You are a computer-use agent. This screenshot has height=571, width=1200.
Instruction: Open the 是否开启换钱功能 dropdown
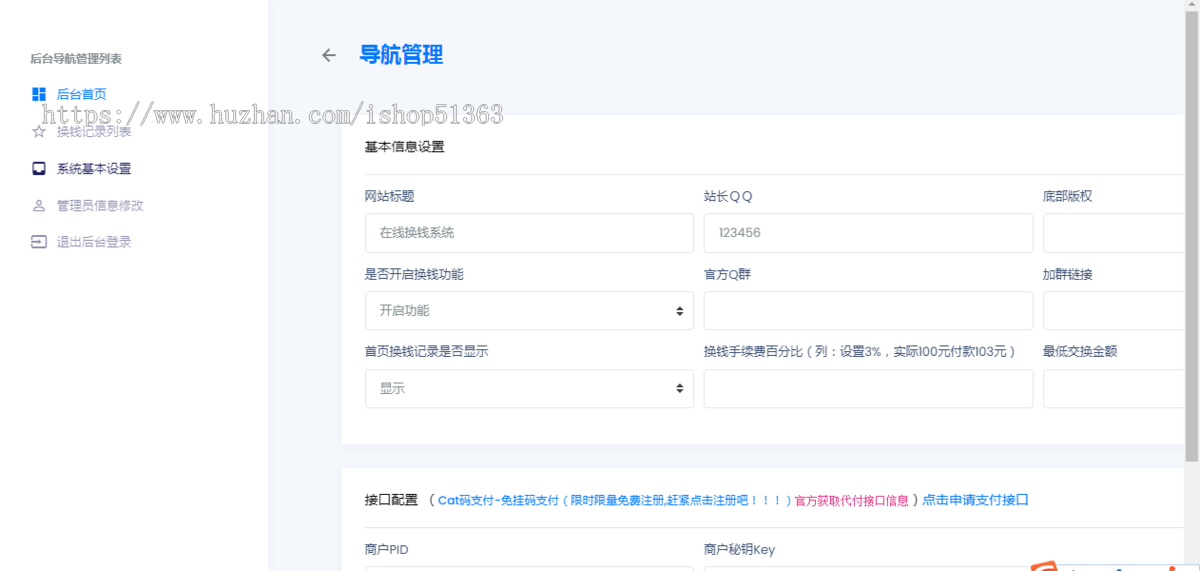[529, 310]
